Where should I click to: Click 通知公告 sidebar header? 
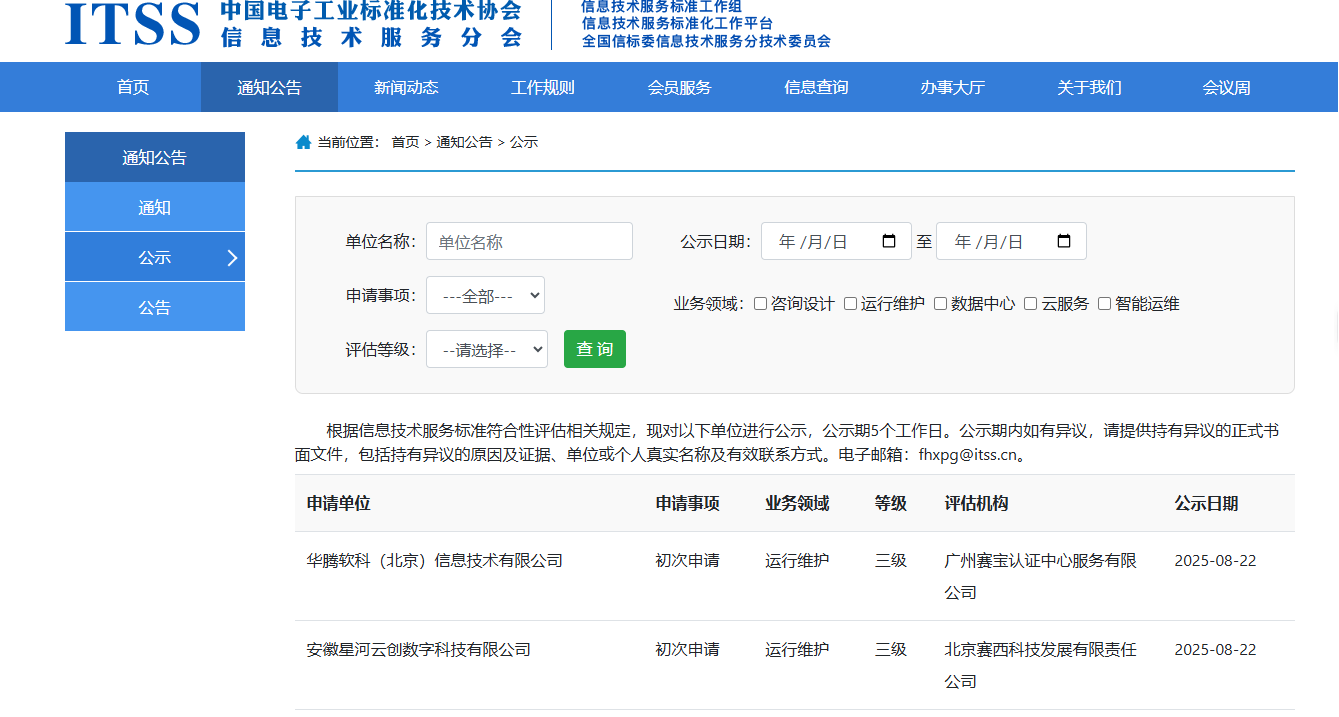(x=155, y=157)
